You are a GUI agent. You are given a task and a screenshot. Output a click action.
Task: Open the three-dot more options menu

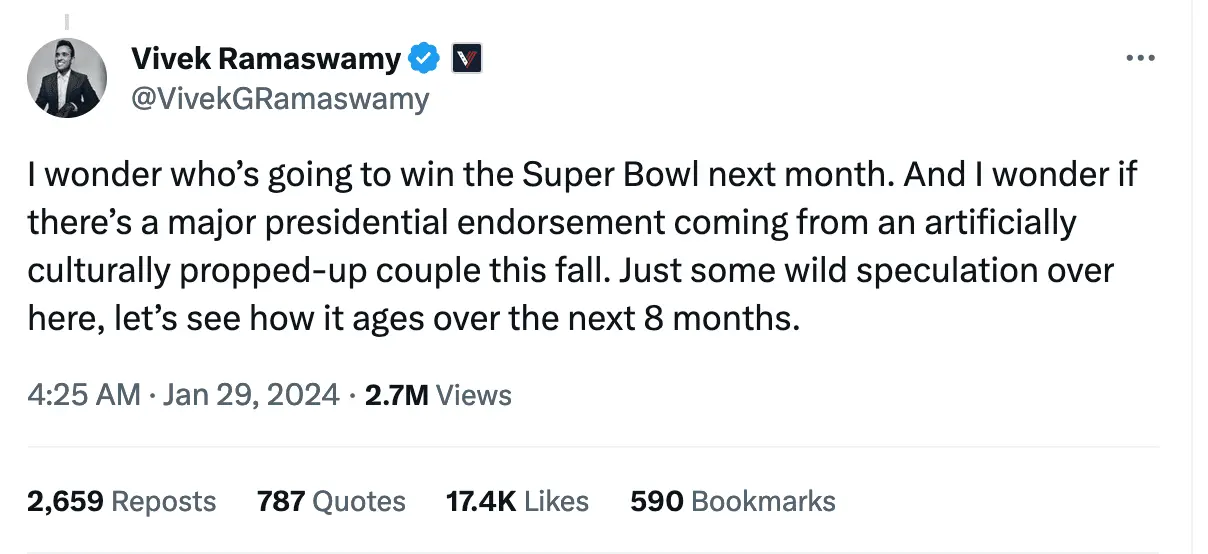[1140, 59]
